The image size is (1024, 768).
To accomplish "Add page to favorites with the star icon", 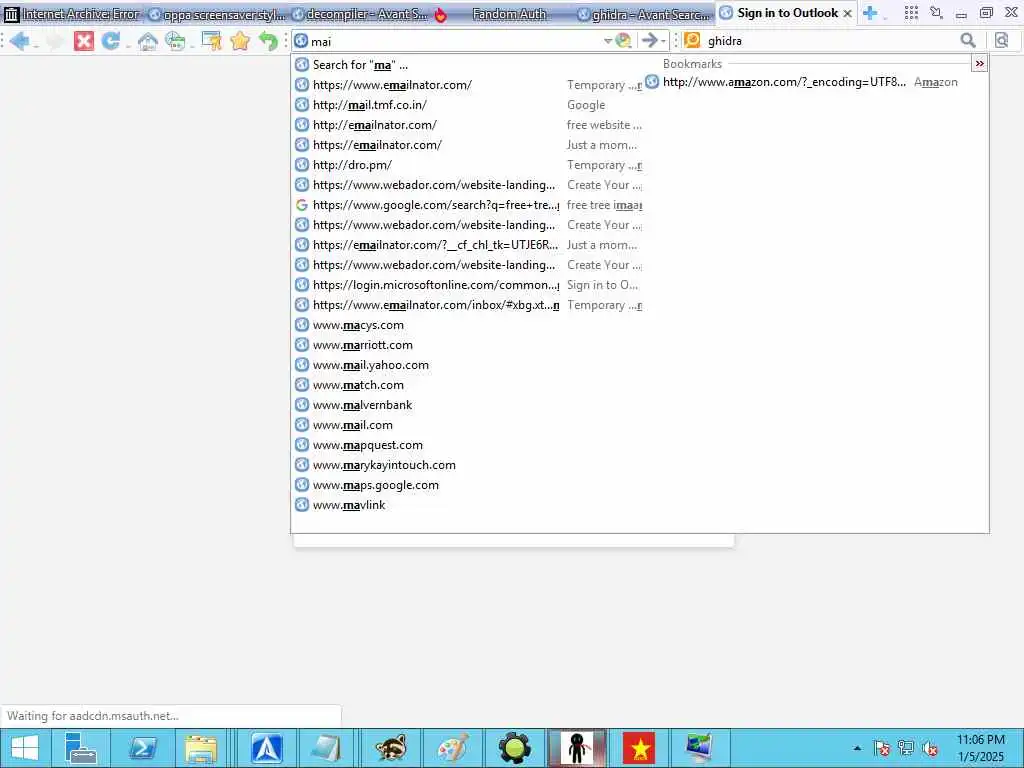I will [x=240, y=41].
